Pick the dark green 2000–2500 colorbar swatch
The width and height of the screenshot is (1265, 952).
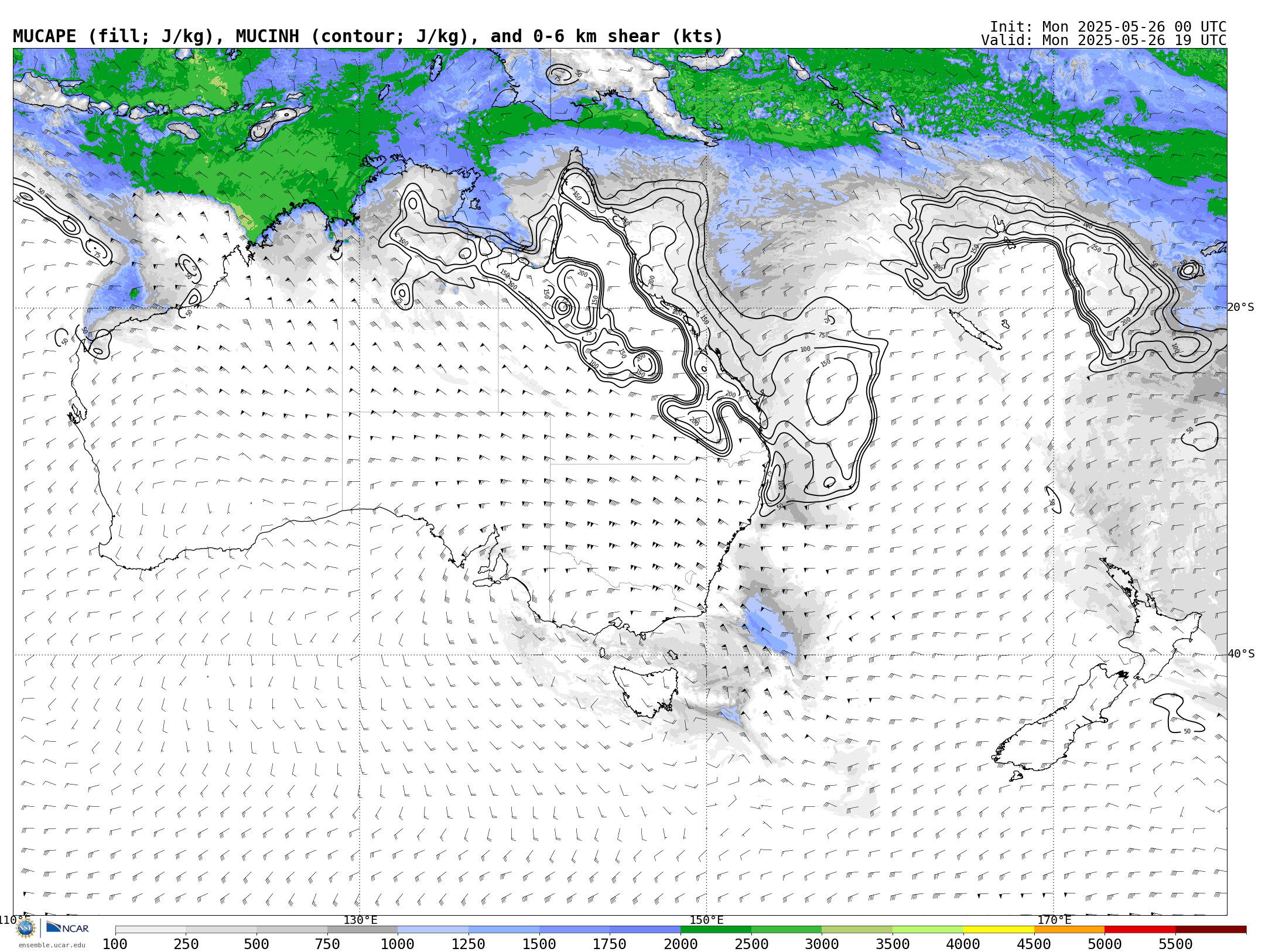coord(716,930)
